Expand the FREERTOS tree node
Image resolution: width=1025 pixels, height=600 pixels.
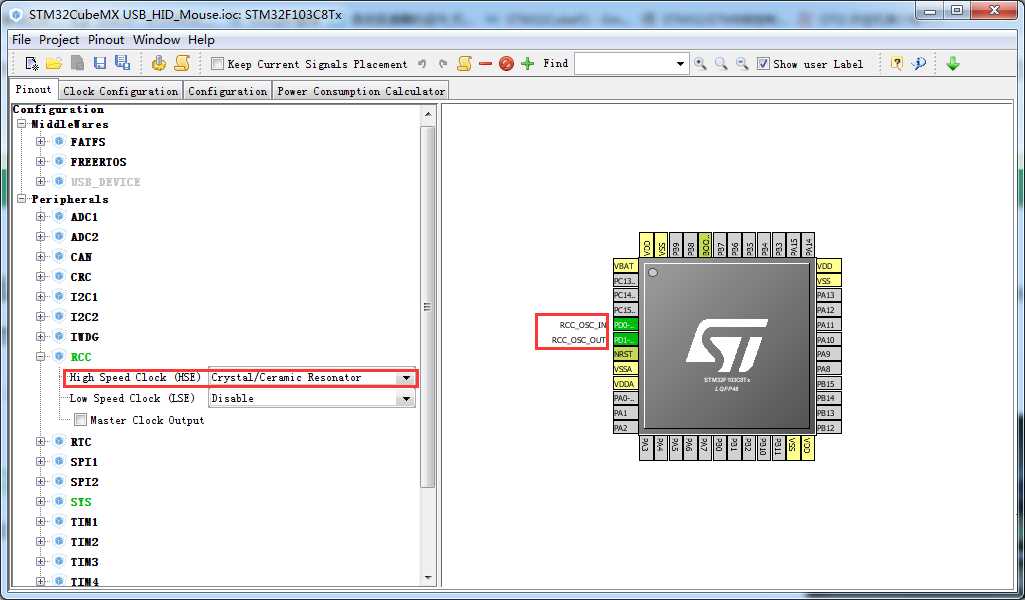coord(41,161)
